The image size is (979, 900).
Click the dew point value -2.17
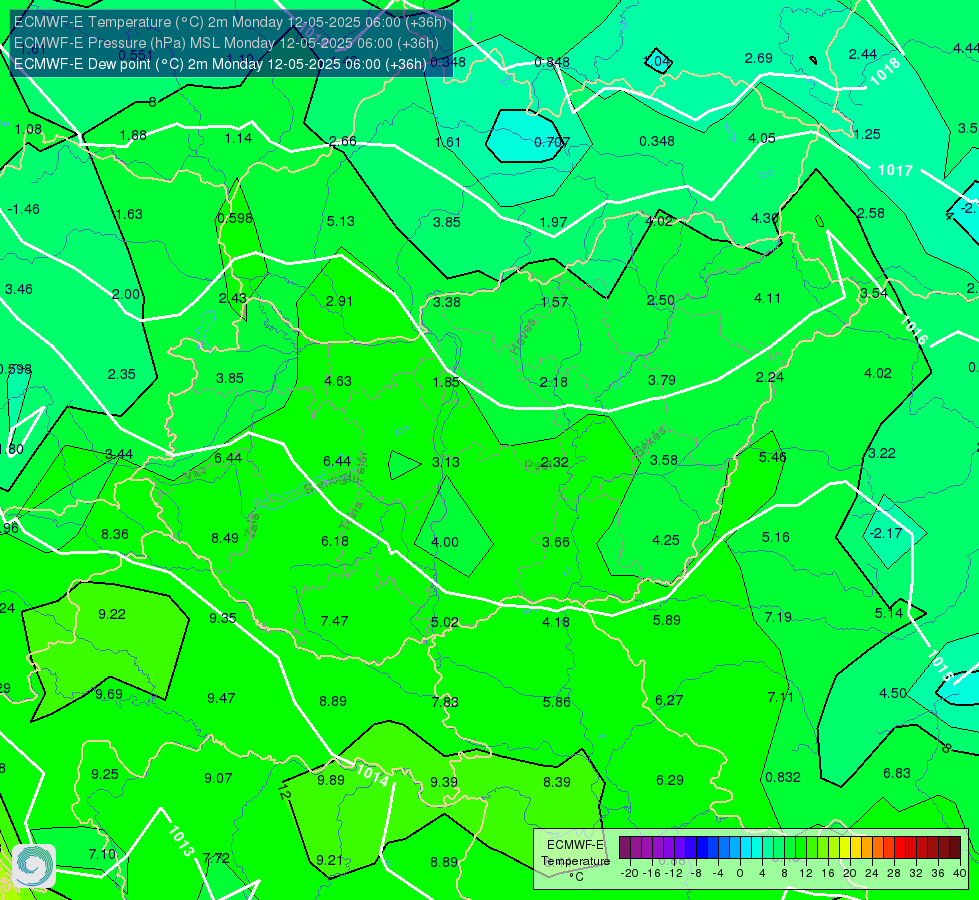[x=886, y=533]
